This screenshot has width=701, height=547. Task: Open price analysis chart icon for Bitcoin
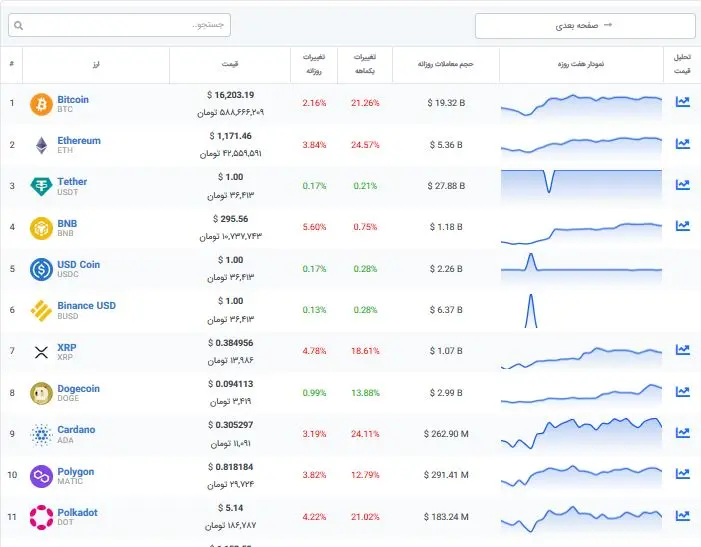pos(682,102)
